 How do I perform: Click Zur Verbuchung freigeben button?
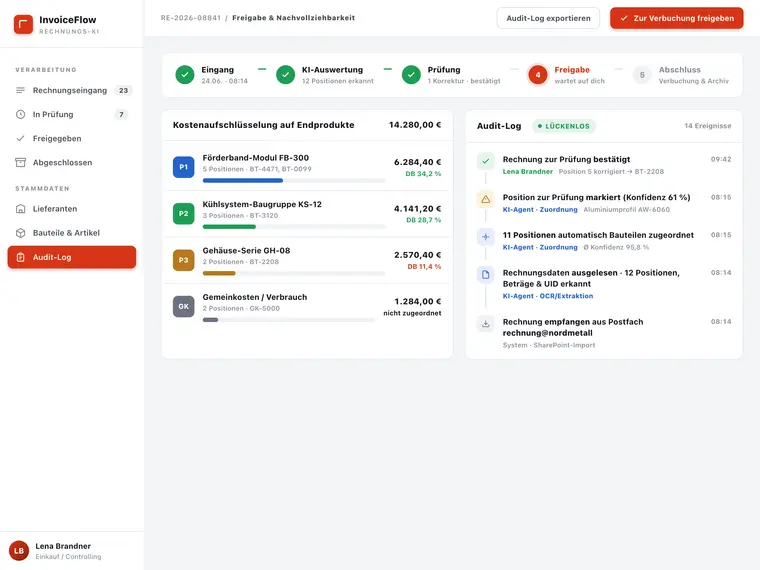(x=677, y=18)
